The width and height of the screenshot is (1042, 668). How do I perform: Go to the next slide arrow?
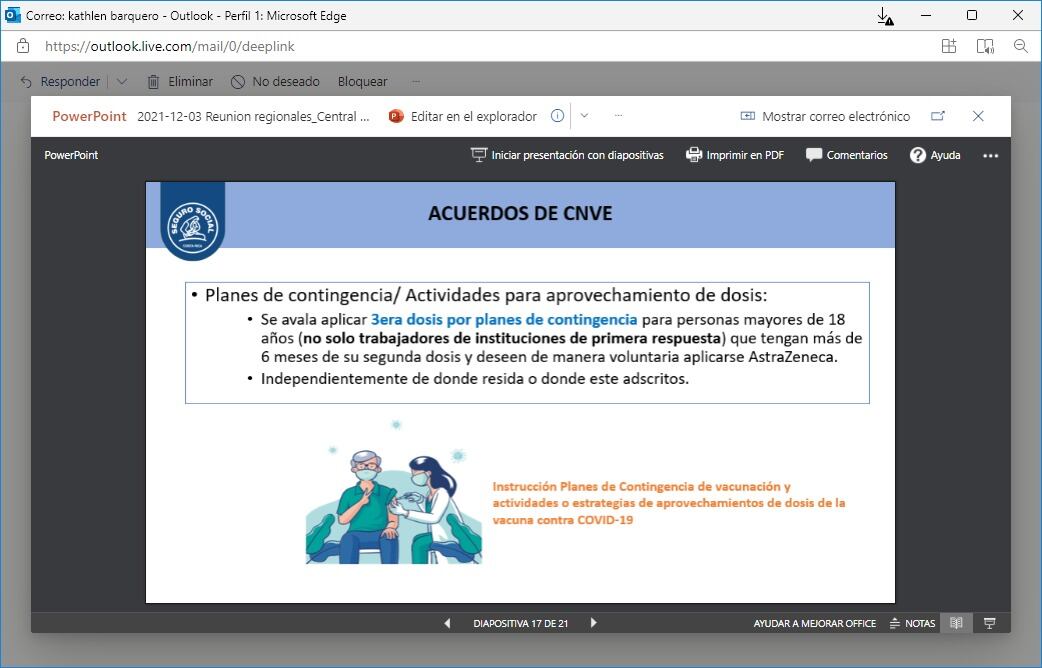click(593, 623)
